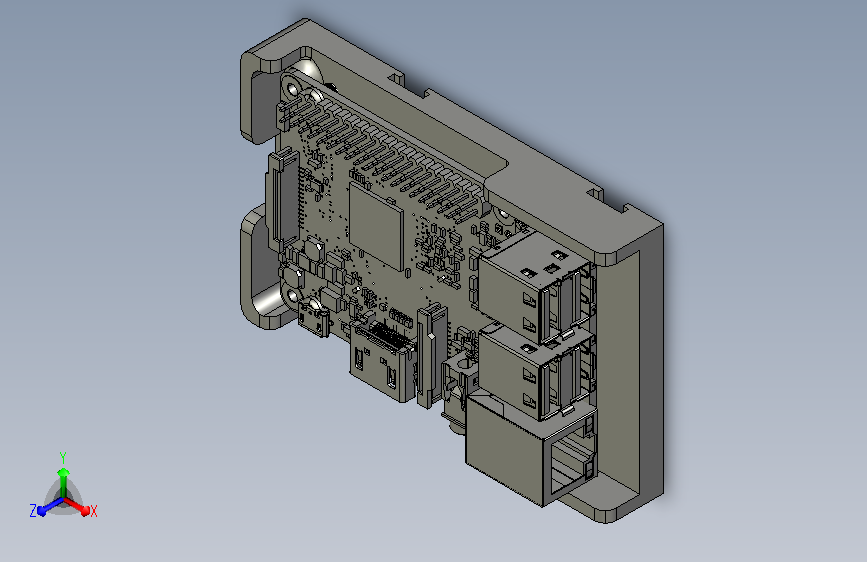Select the camera ribbon connector beside HDMI

[431, 355]
